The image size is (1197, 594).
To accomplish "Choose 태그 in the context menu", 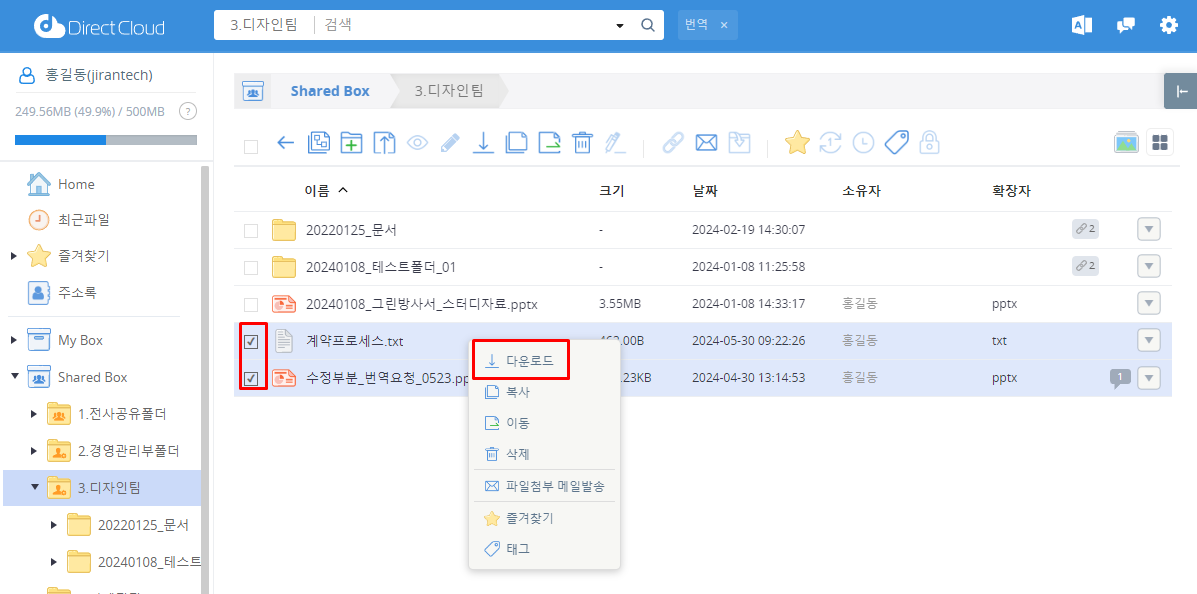I will (x=544, y=549).
